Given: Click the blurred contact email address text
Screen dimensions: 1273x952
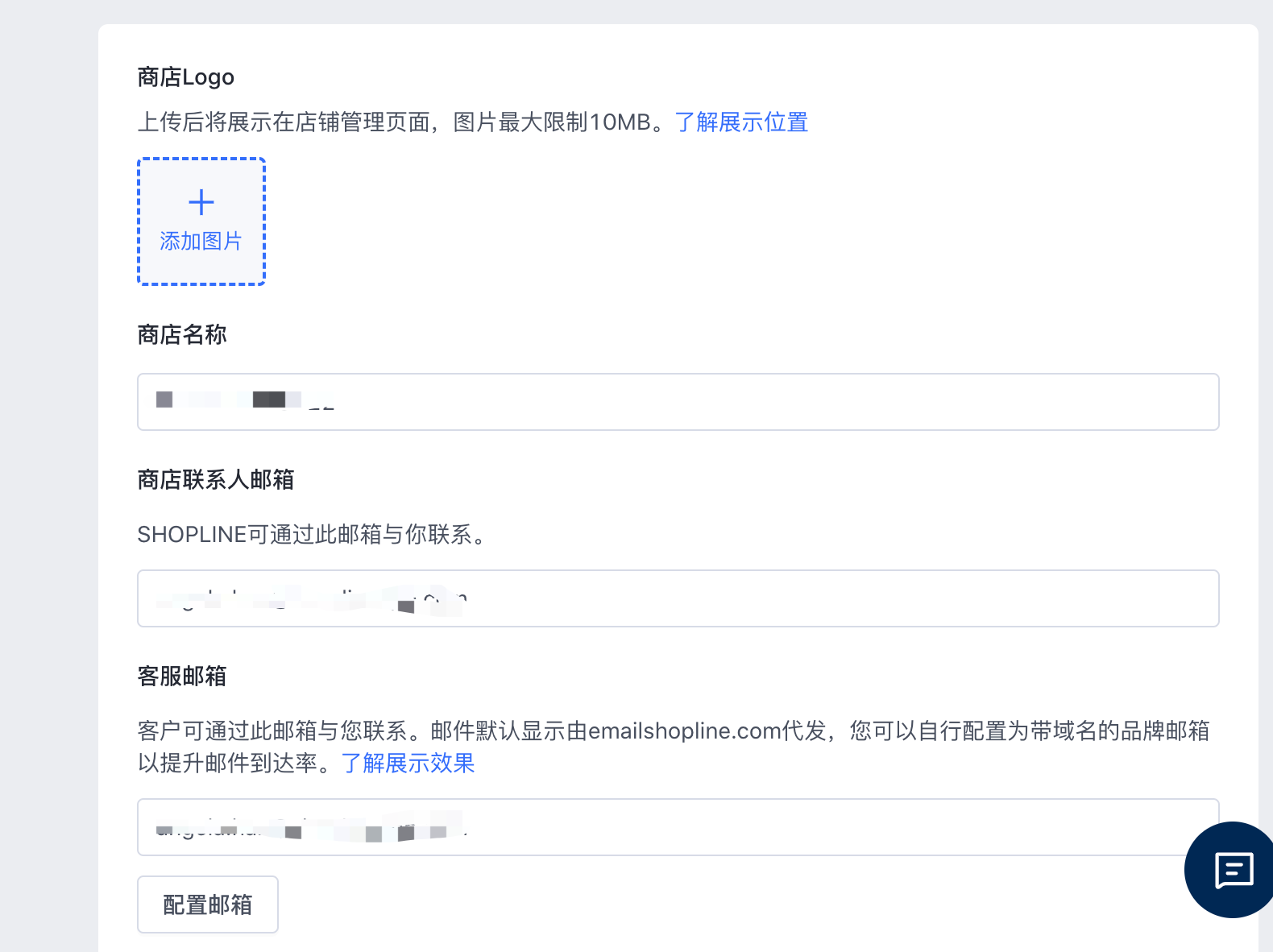Looking at the screenshot, I should (311, 600).
